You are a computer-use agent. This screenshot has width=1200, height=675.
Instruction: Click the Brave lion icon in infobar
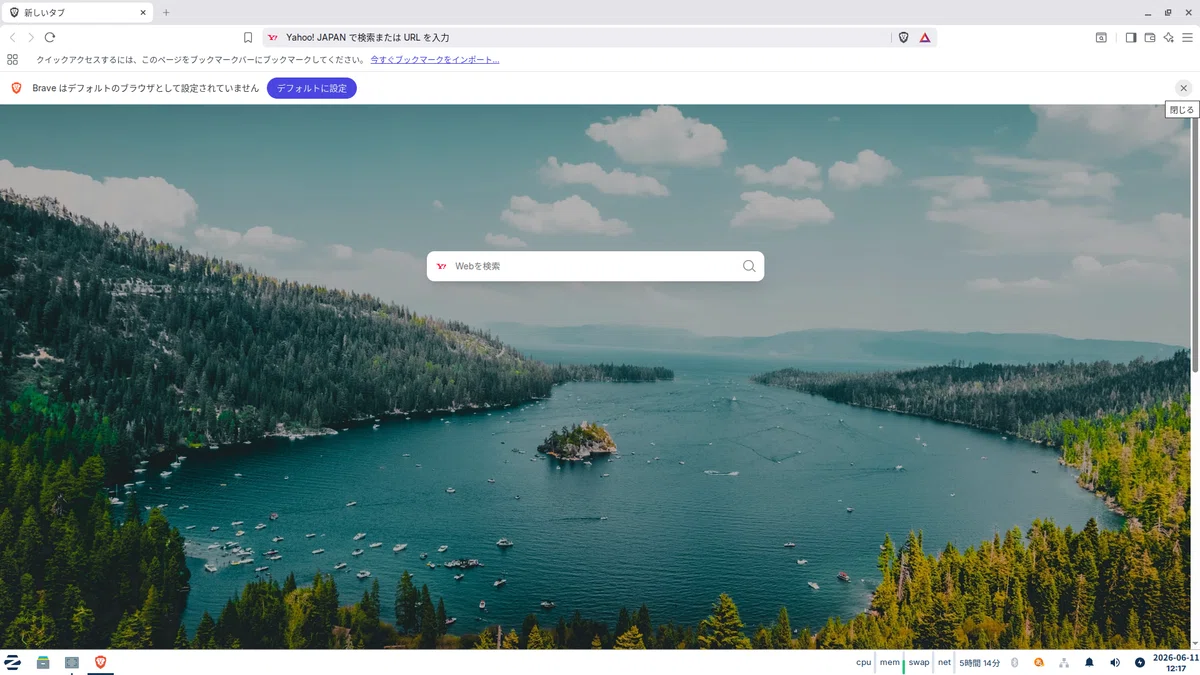pyautogui.click(x=16, y=88)
